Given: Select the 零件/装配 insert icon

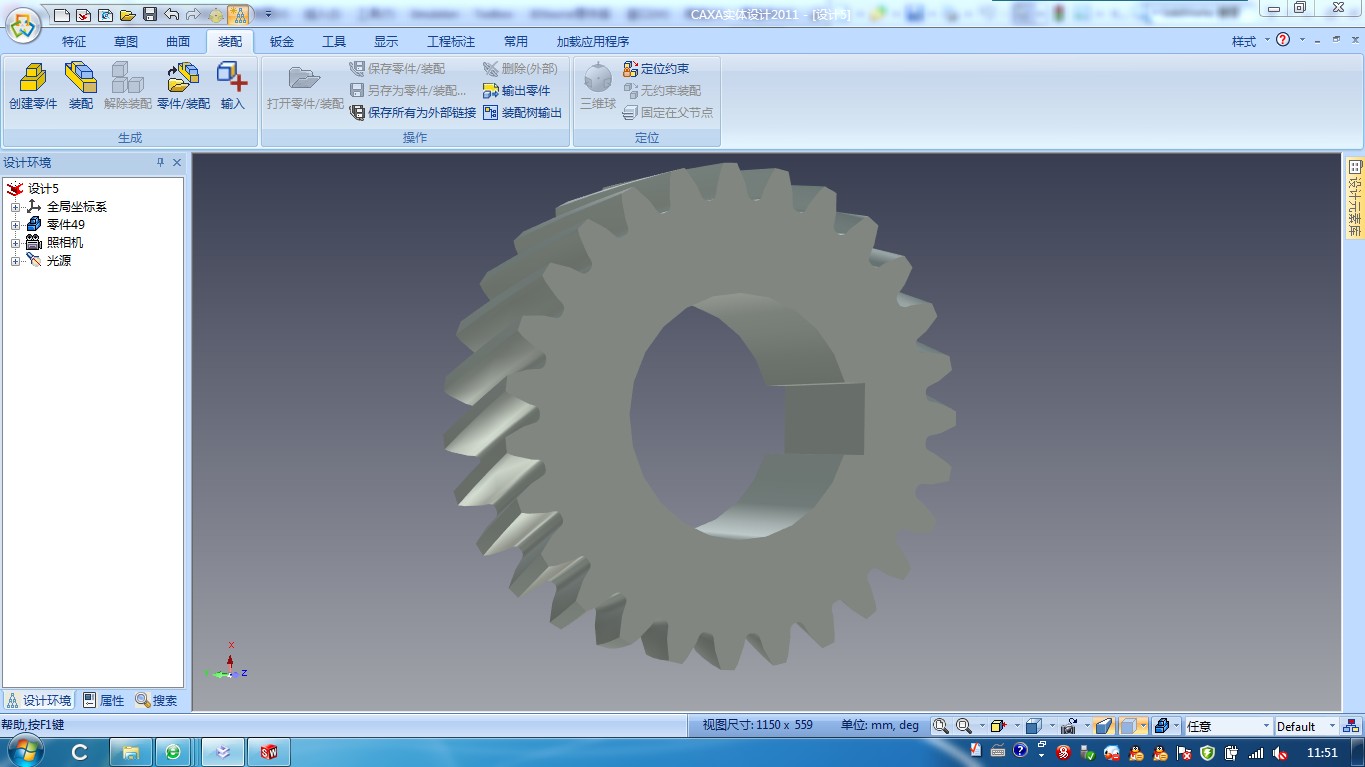Looking at the screenshot, I should click(183, 85).
